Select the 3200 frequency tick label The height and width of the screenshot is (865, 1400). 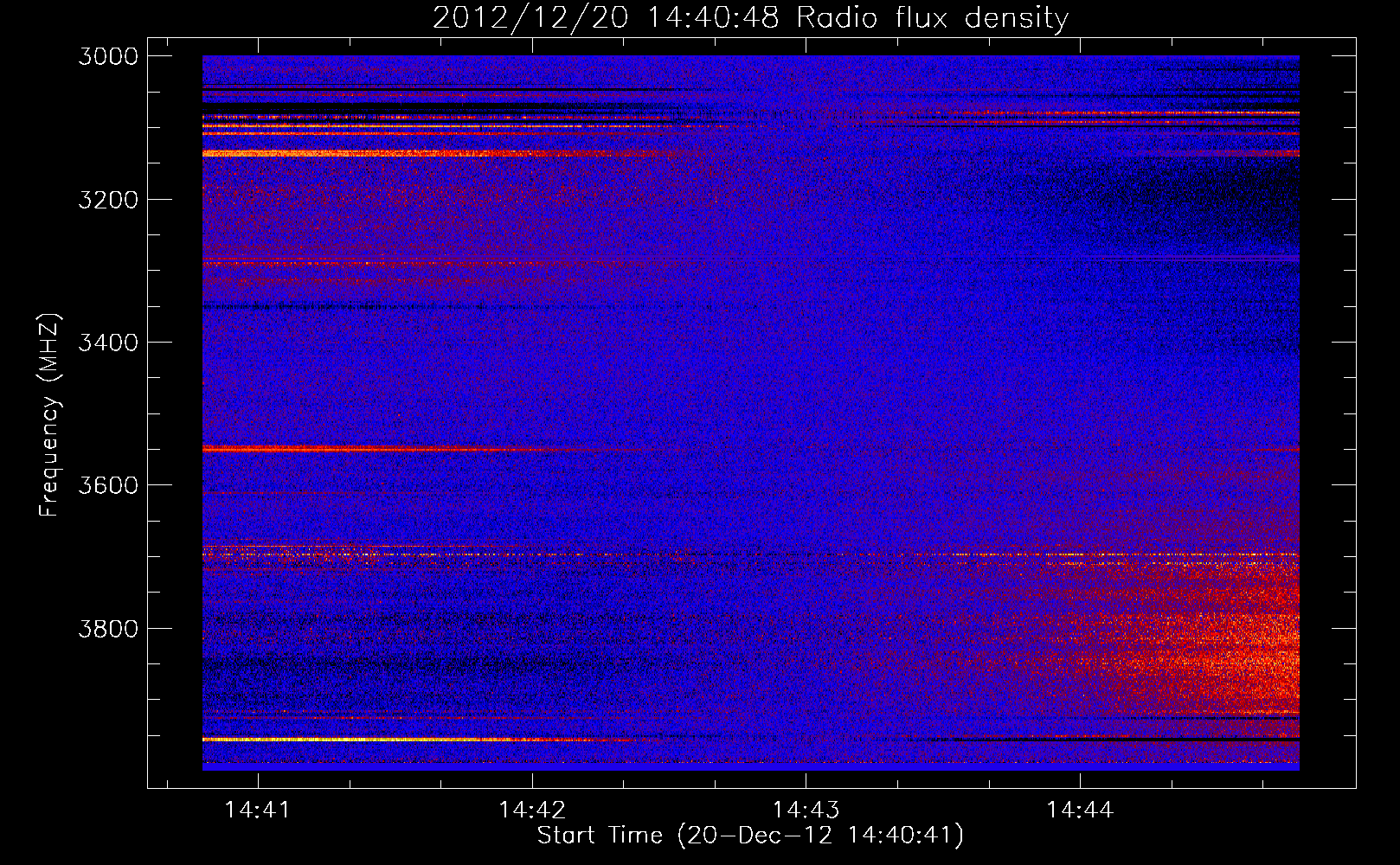tap(108, 200)
